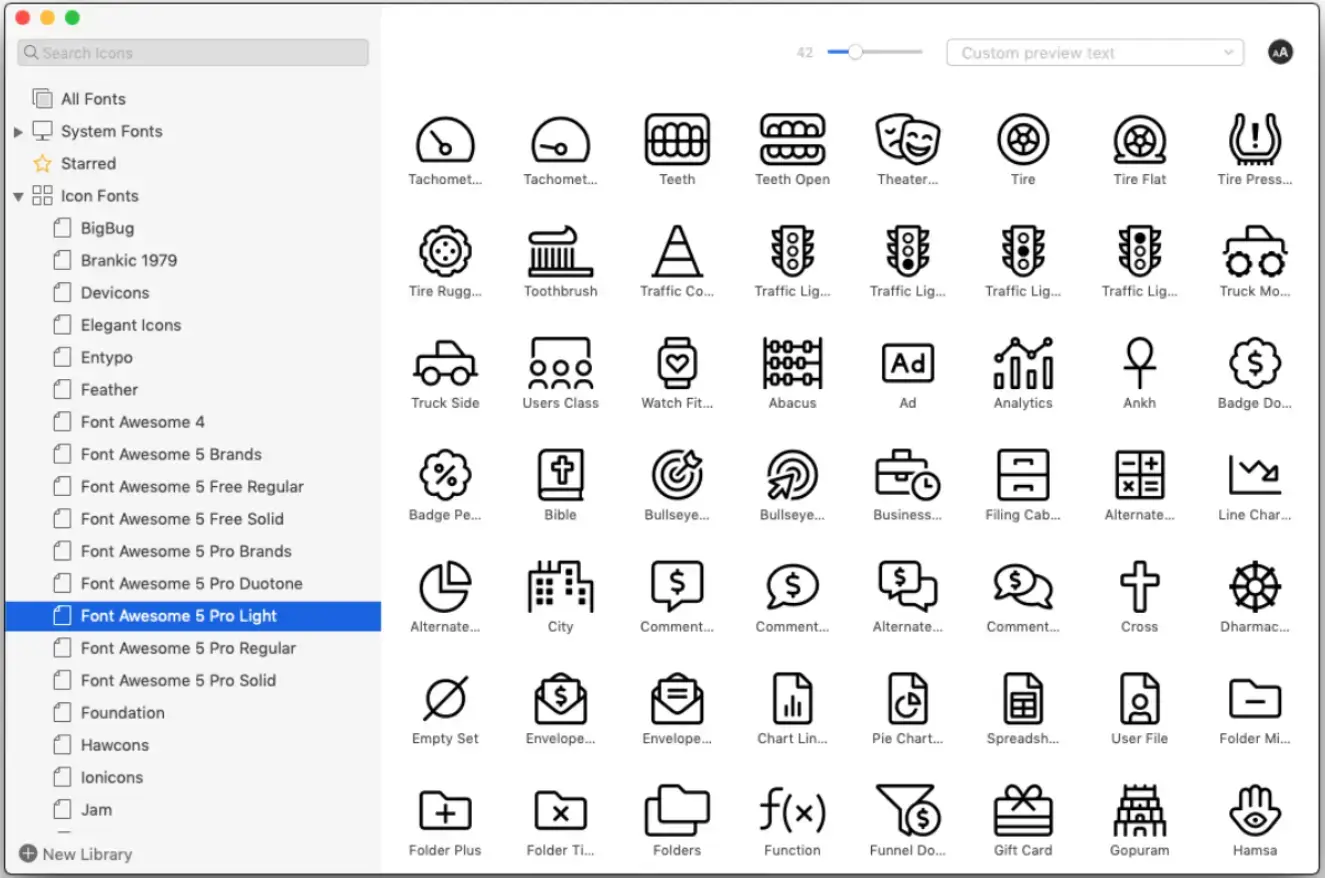Collapse the Icon Fonts group

(18, 196)
